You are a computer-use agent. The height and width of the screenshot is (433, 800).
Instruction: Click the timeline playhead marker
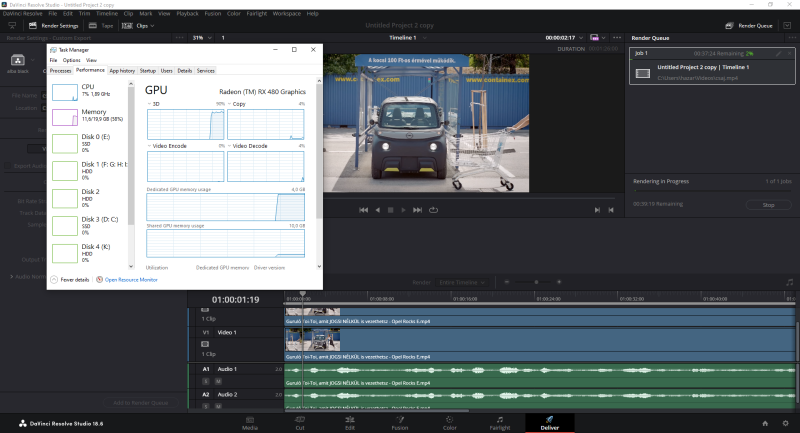[x=303, y=294]
